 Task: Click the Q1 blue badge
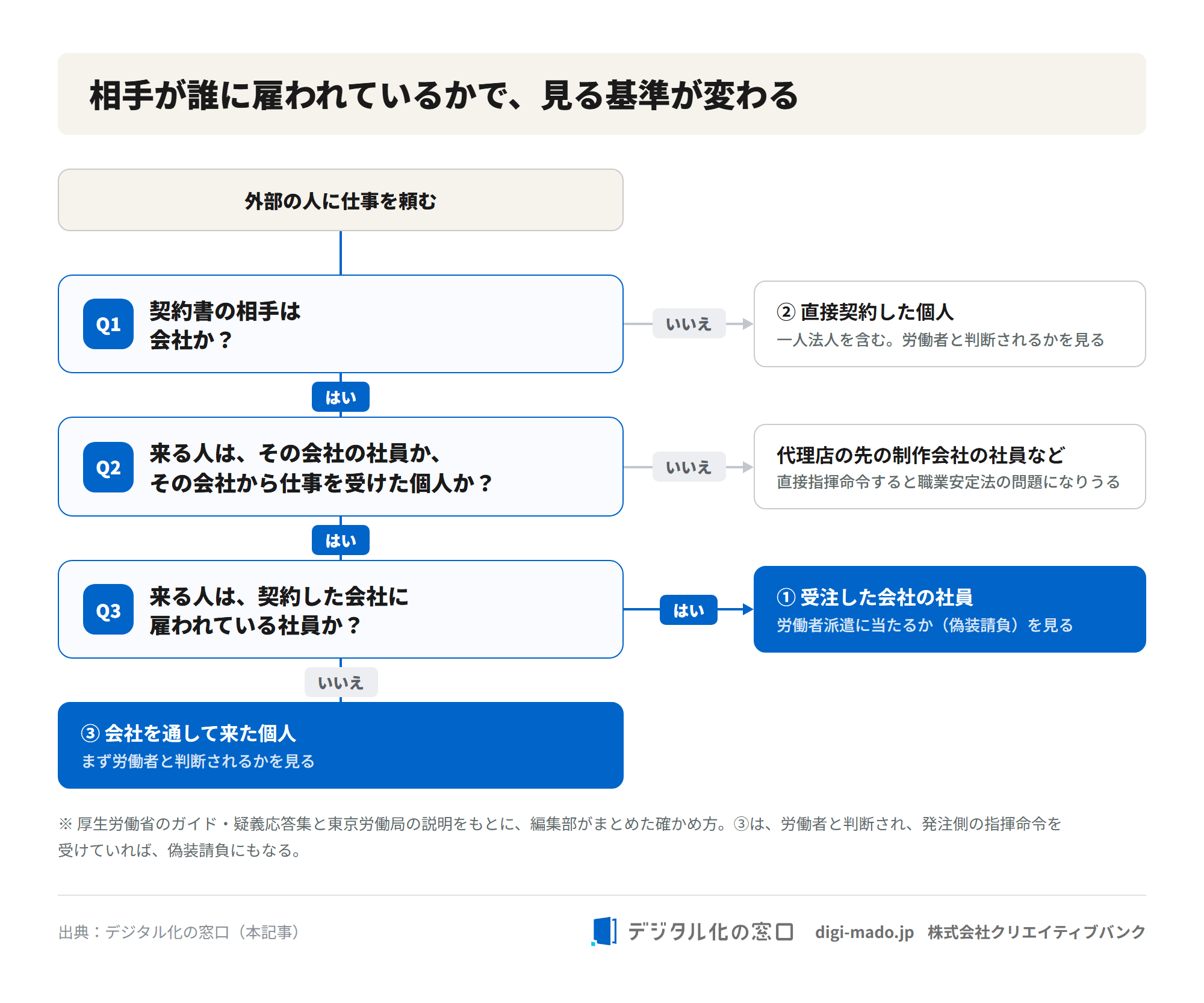pos(108,324)
